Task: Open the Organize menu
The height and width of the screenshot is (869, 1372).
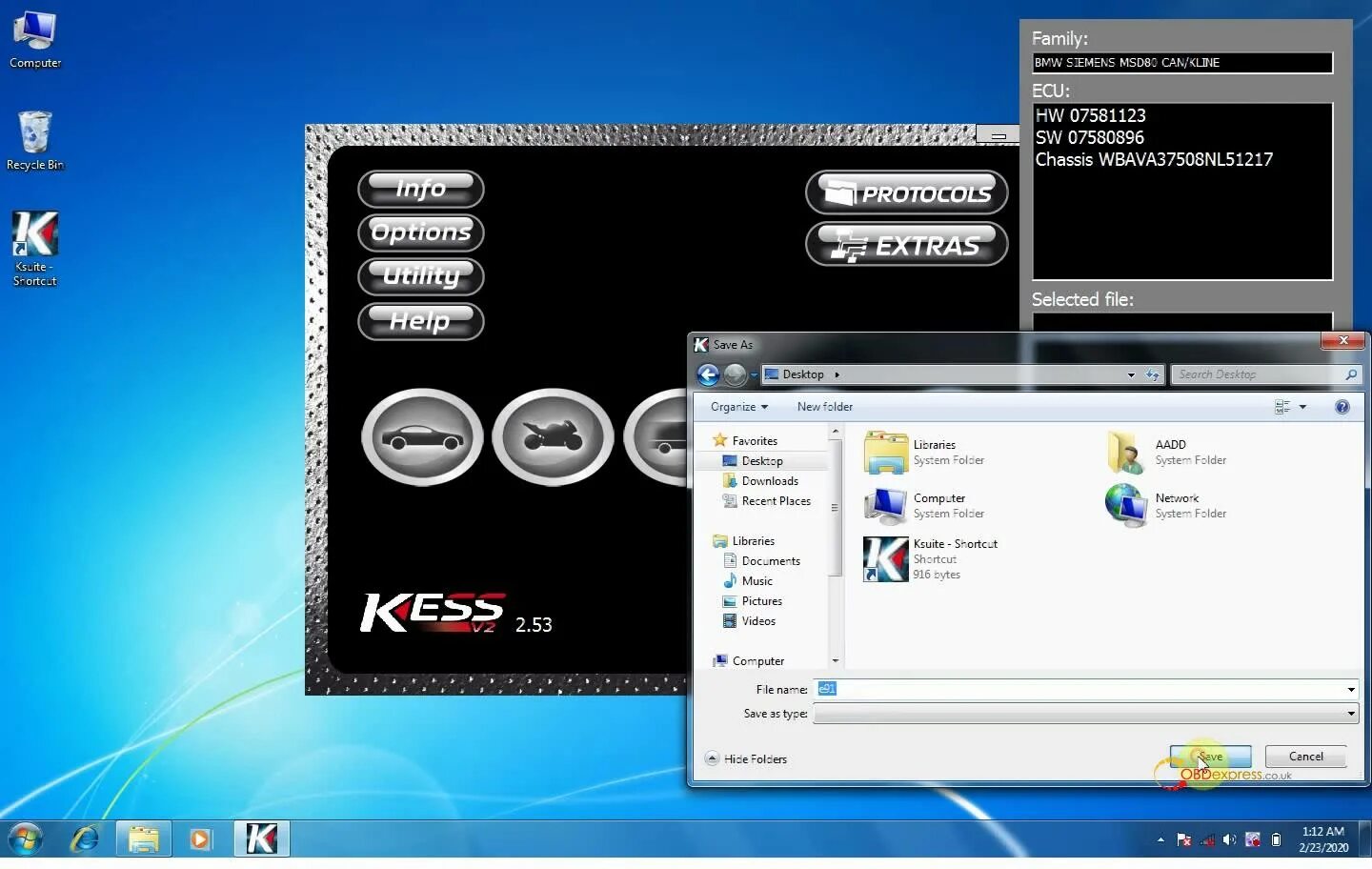Action: pos(738,407)
